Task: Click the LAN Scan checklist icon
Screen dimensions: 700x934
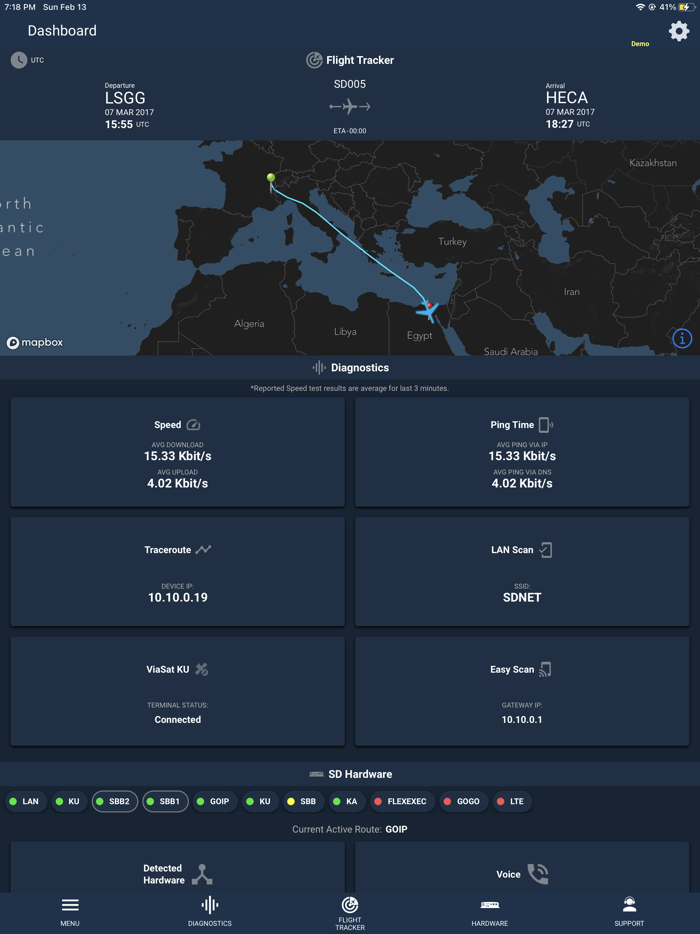Action: tap(545, 550)
